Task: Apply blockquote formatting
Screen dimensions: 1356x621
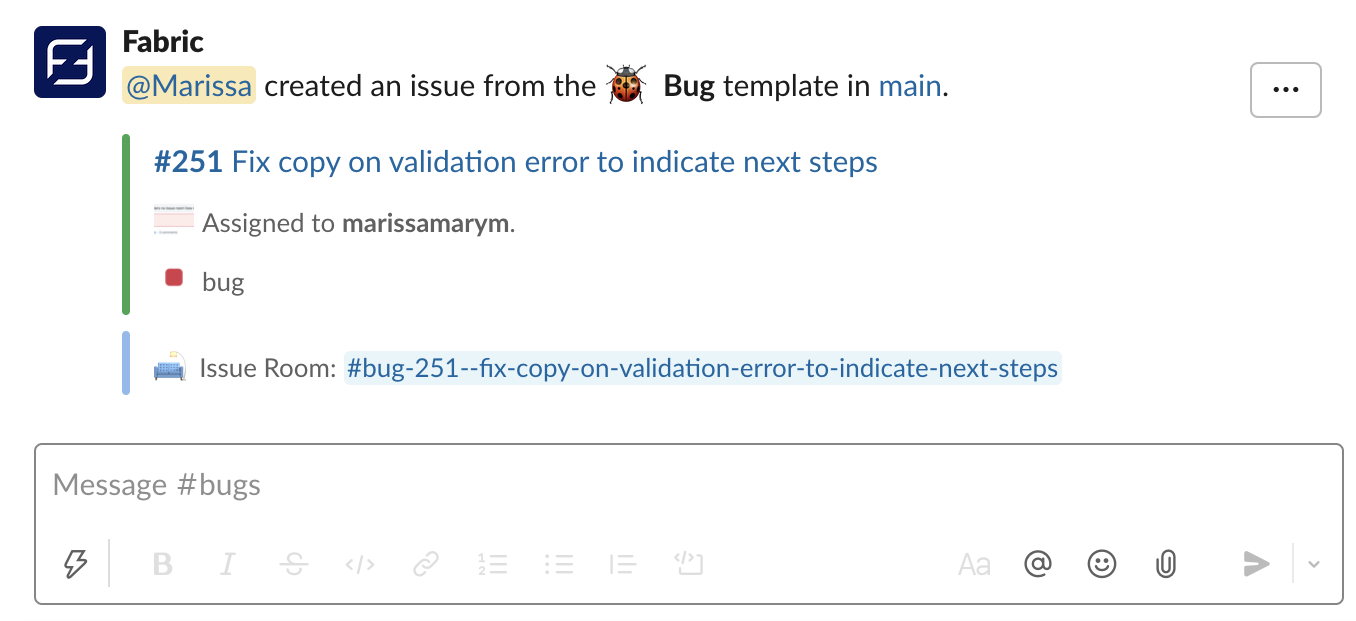Action: point(623,564)
